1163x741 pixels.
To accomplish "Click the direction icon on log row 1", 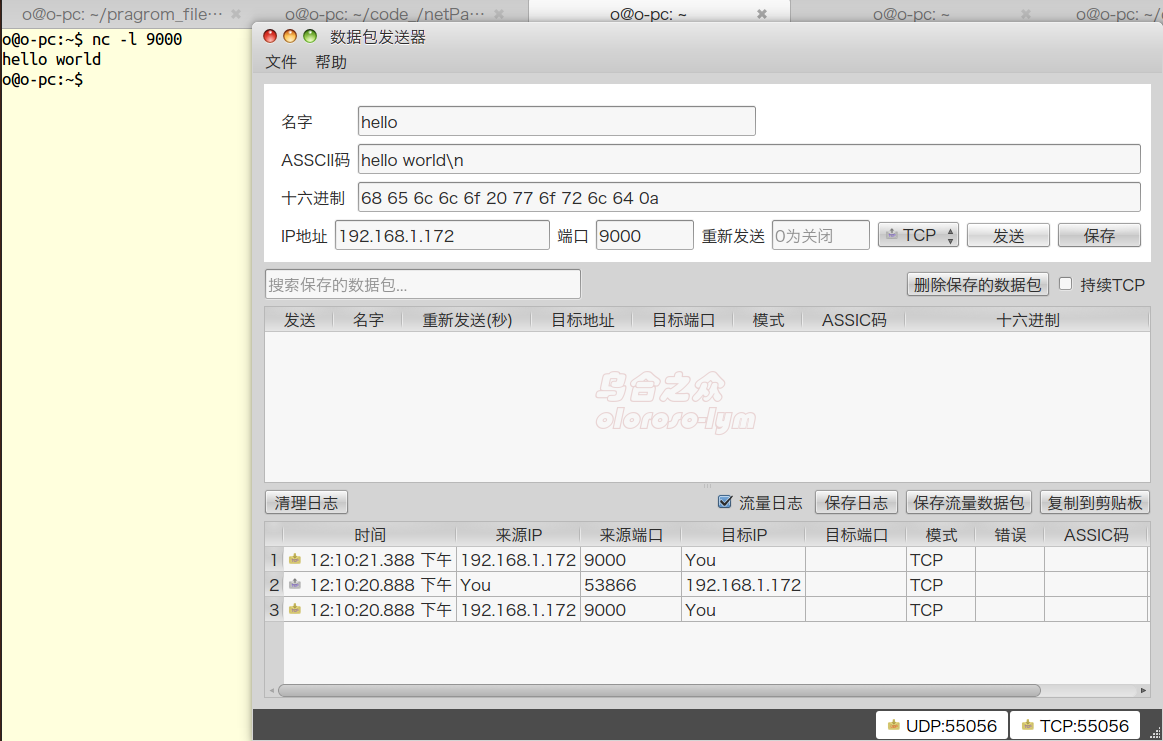I will 293,559.
